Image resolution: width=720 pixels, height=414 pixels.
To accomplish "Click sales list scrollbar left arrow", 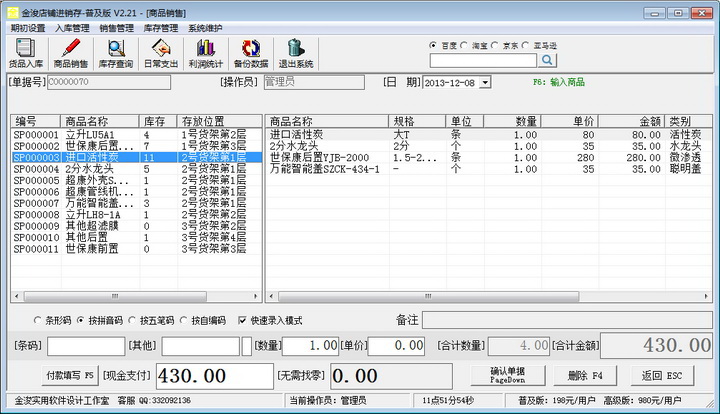I will tap(271, 297).
